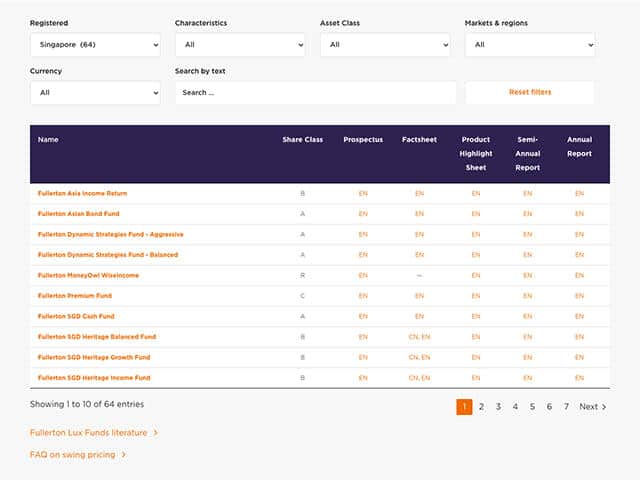Image resolution: width=640 pixels, height=480 pixels.
Task: Open CN, EN Factsheet for SGD Heritage Balanced Fund
Action: tap(419, 337)
